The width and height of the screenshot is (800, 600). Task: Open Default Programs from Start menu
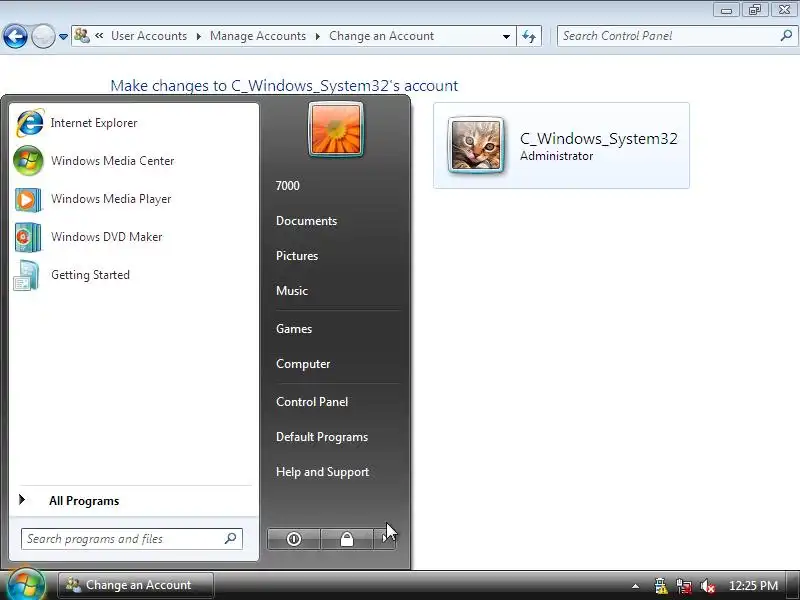pos(322,437)
